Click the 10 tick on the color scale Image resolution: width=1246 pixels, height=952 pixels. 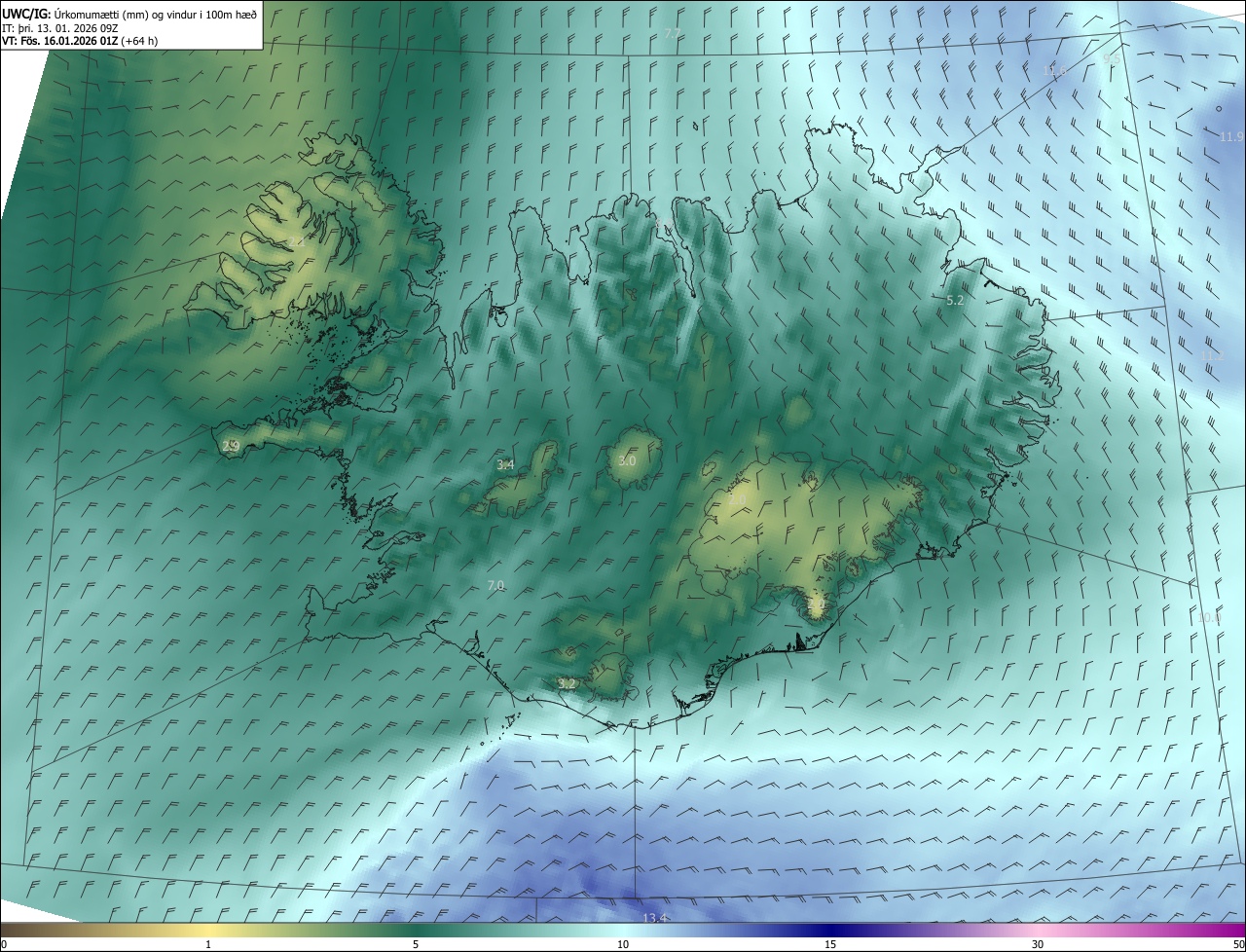point(623,944)
